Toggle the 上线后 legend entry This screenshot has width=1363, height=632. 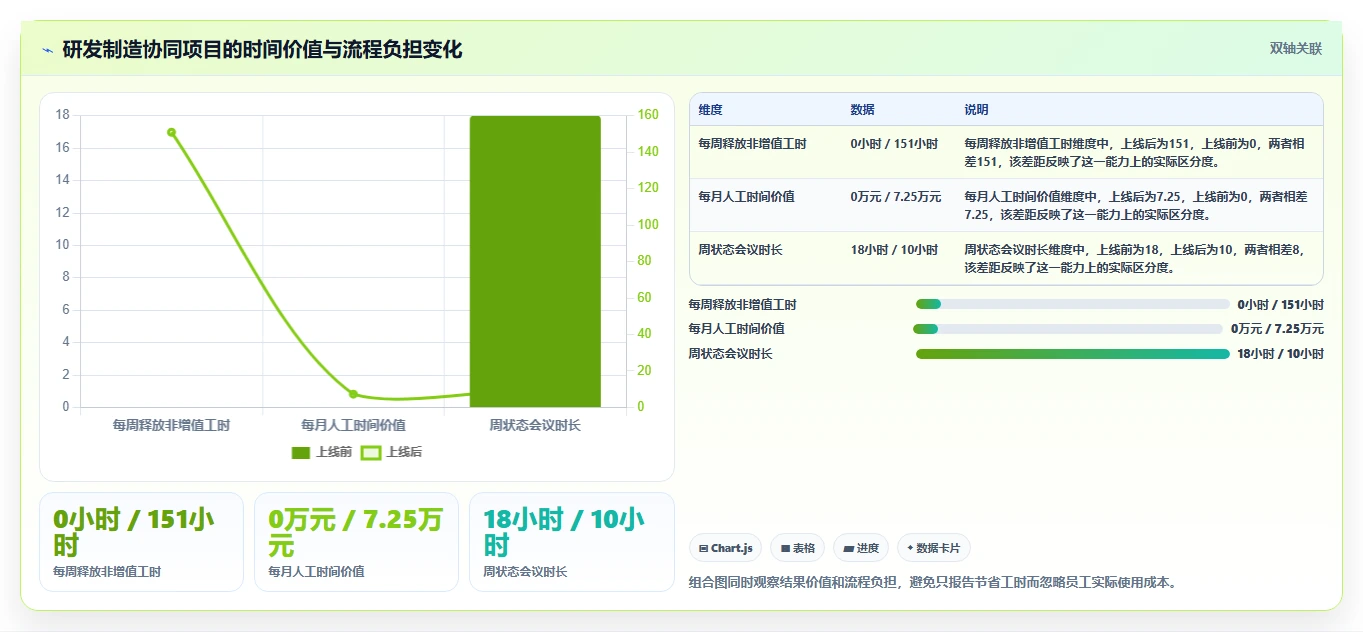(392, 452)
